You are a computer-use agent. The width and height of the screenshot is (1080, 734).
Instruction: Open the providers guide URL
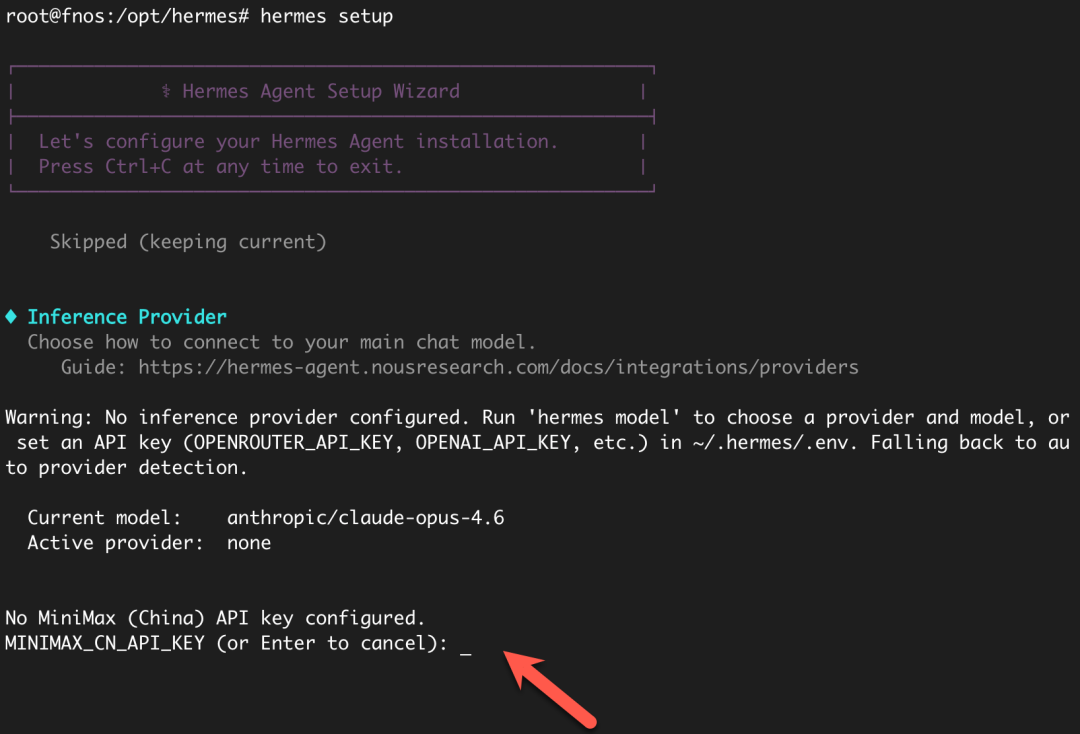click(x=498, y=367)
